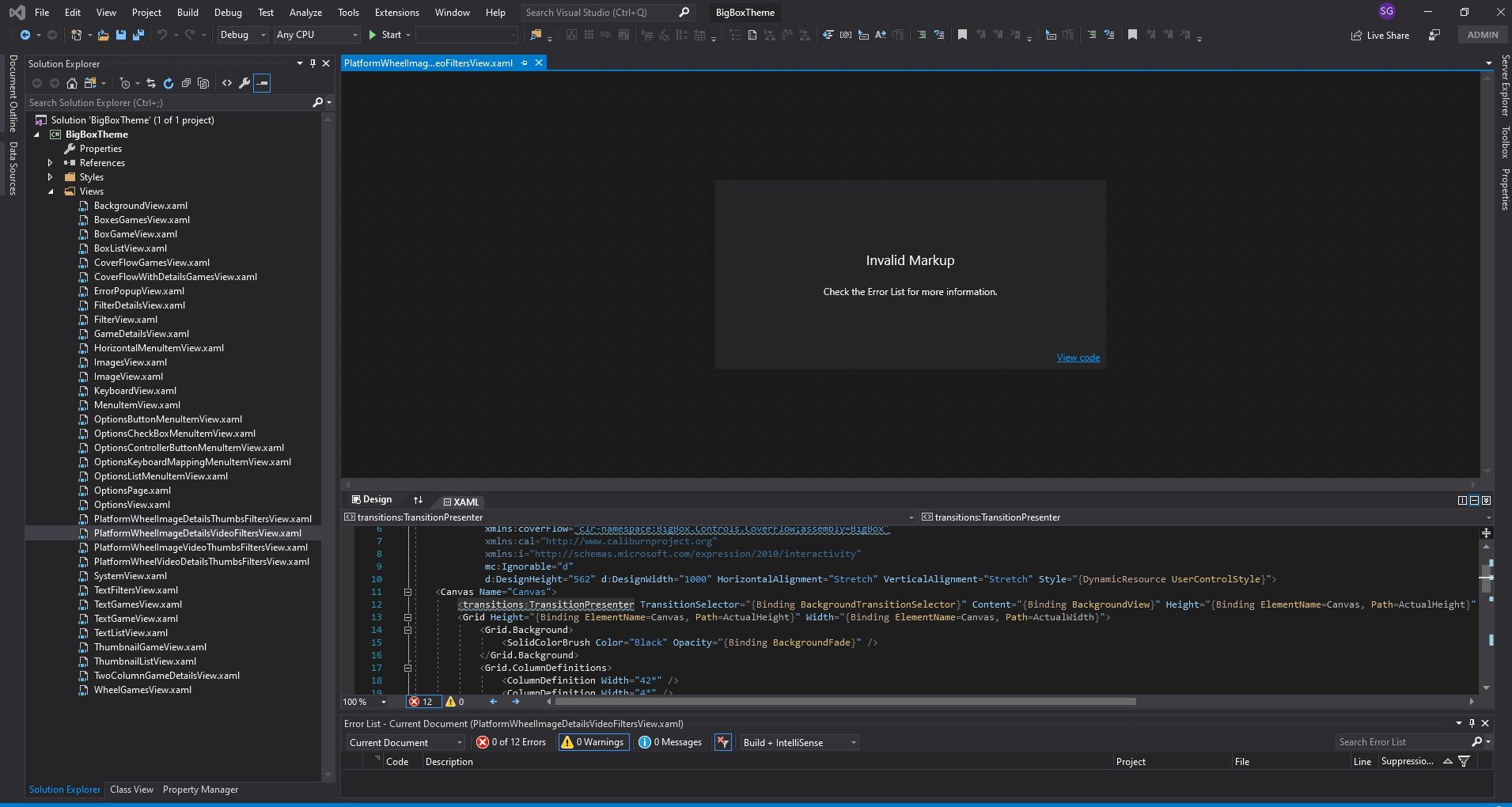The height and width of the screenshot is (807, 1512).
Task: Click the Navigate Backward toolbar arrow
Action: point(25,35)
